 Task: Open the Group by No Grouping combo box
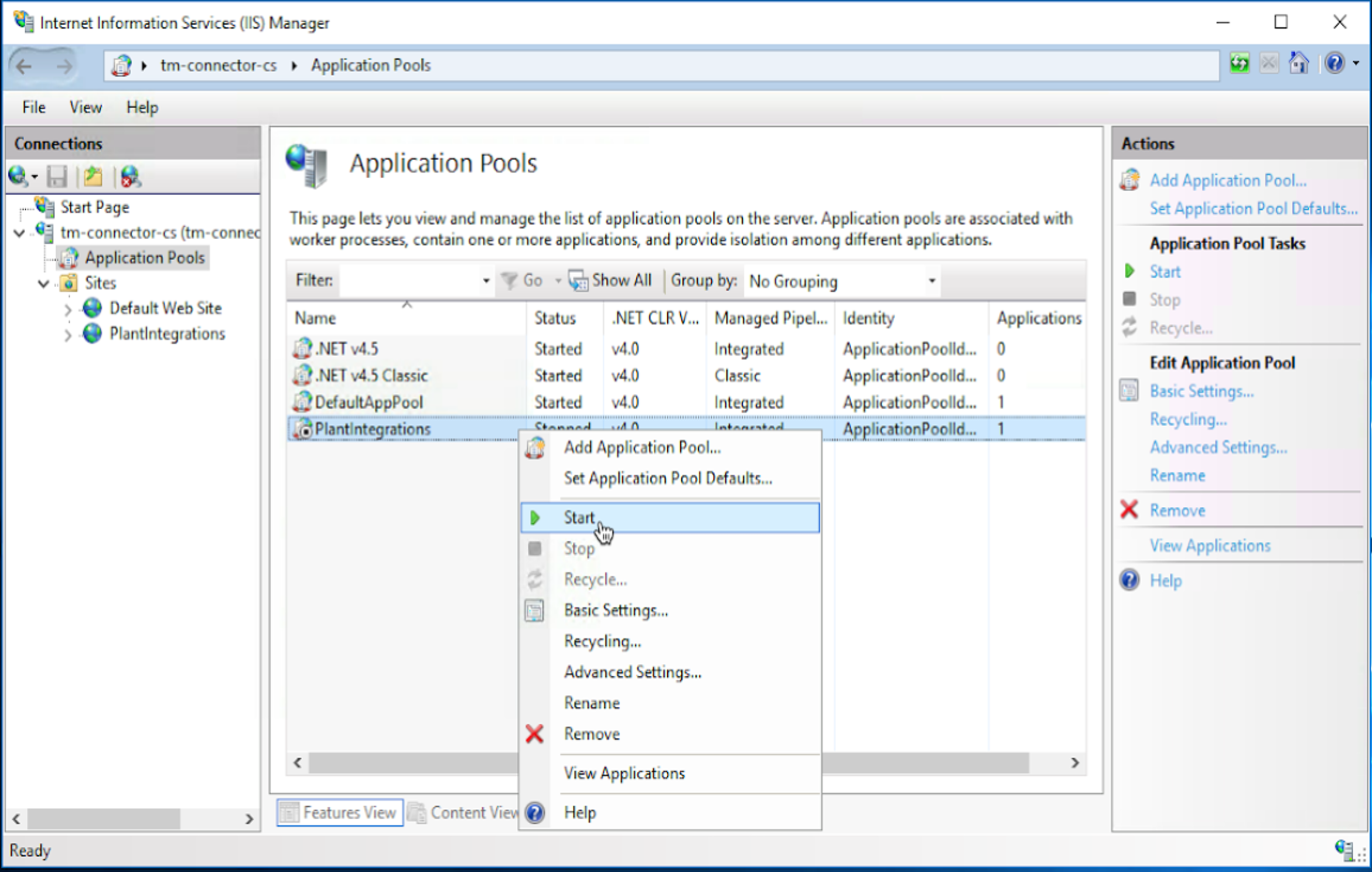click(842, 281)
